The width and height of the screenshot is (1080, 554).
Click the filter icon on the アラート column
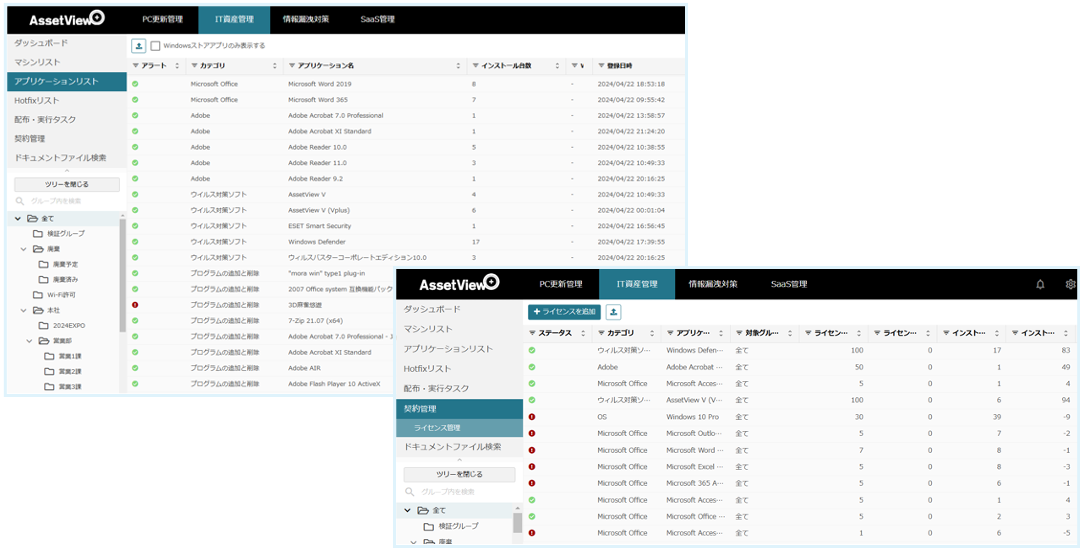tap(136, 65)
